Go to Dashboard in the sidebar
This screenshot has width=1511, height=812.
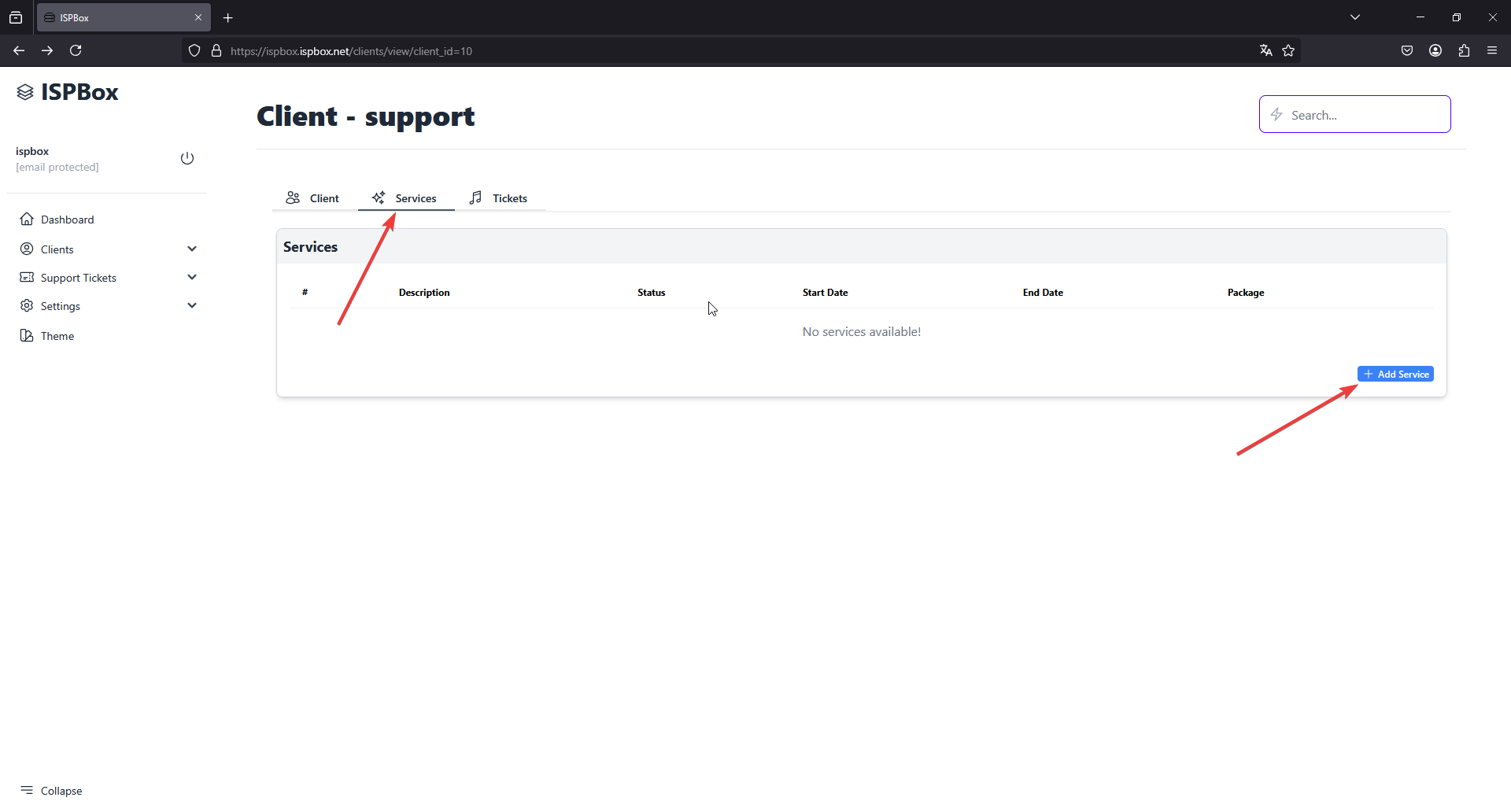pos(67,220)
